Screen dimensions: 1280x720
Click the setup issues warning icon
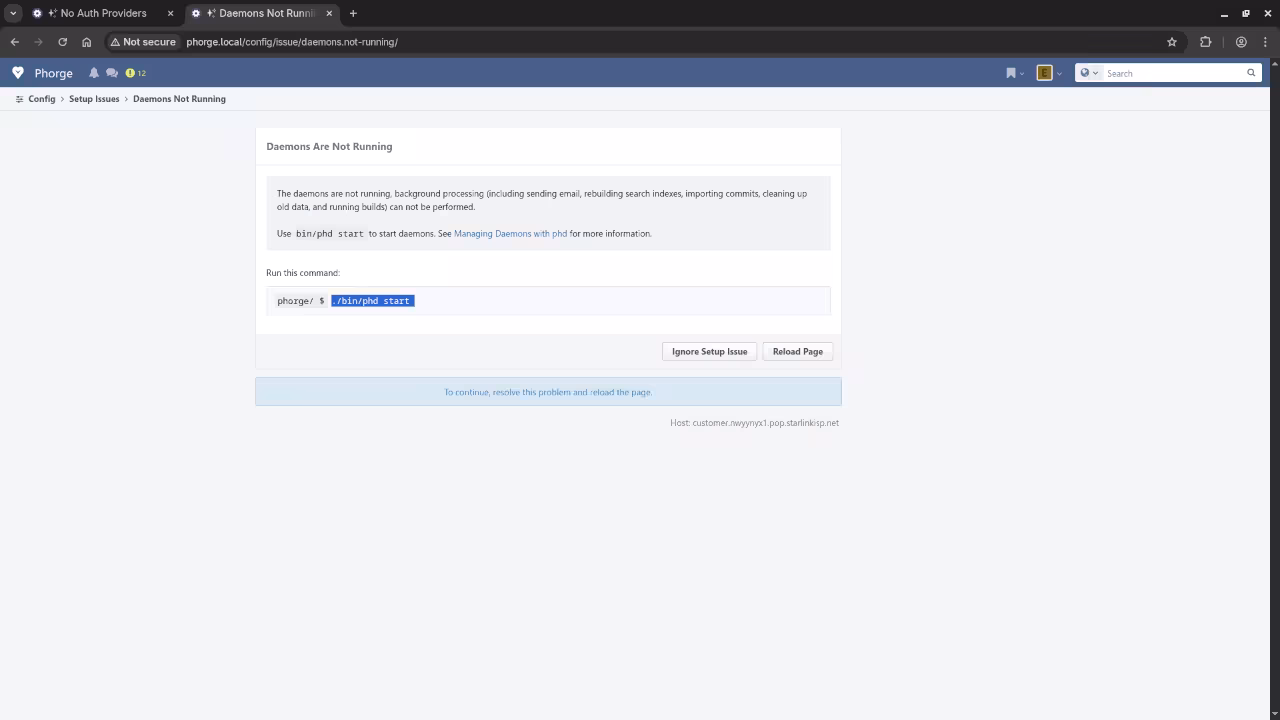click(x=131, y=73)
